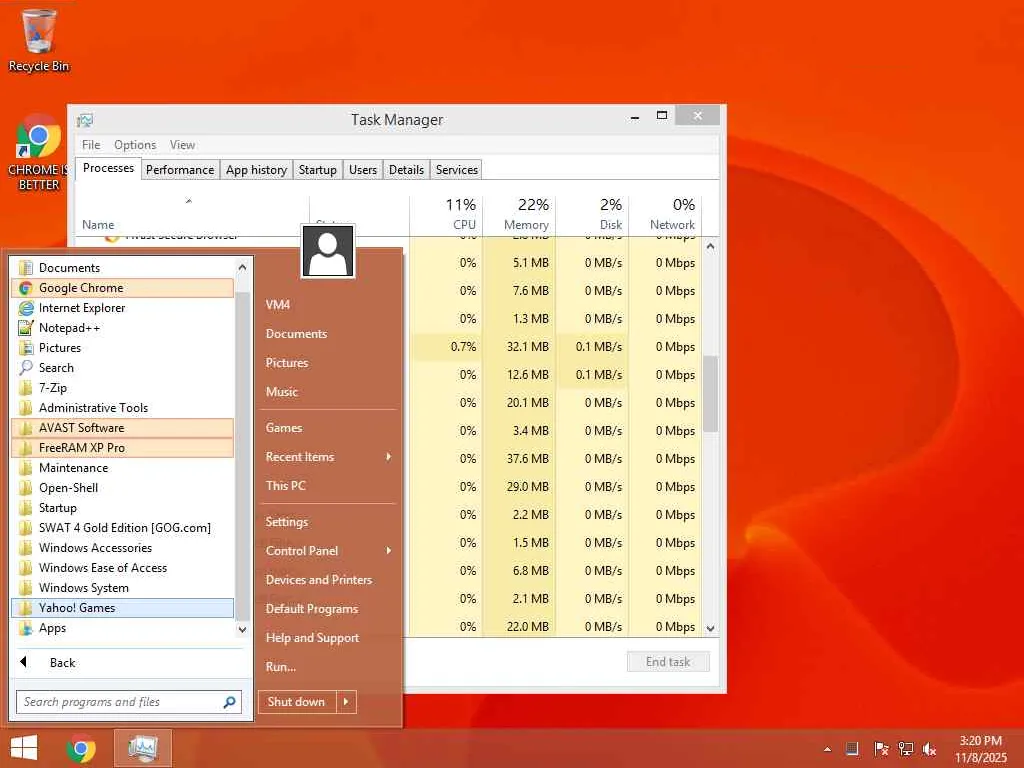Open Devices and Printers

(328, 580)
